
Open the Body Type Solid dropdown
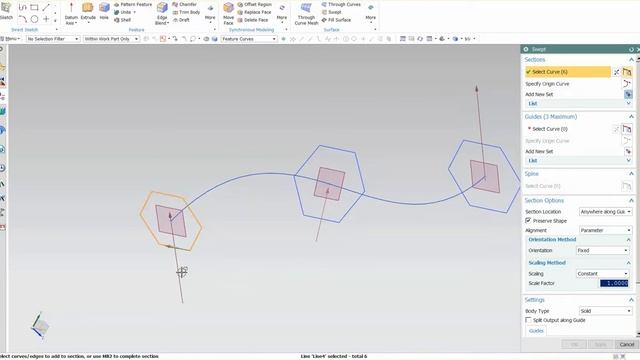tap(605, 311)
